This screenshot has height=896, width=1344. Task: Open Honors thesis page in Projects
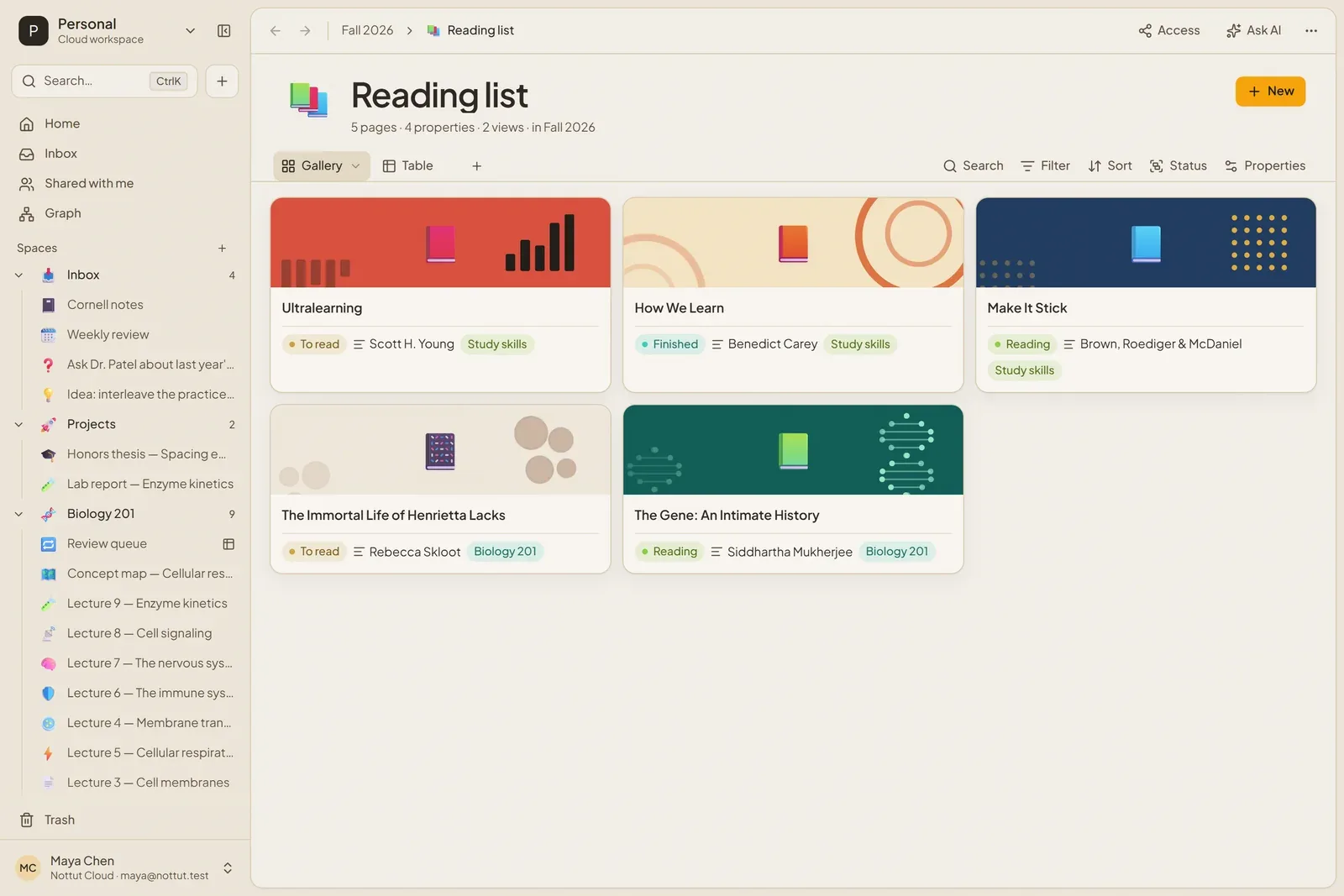138,454
